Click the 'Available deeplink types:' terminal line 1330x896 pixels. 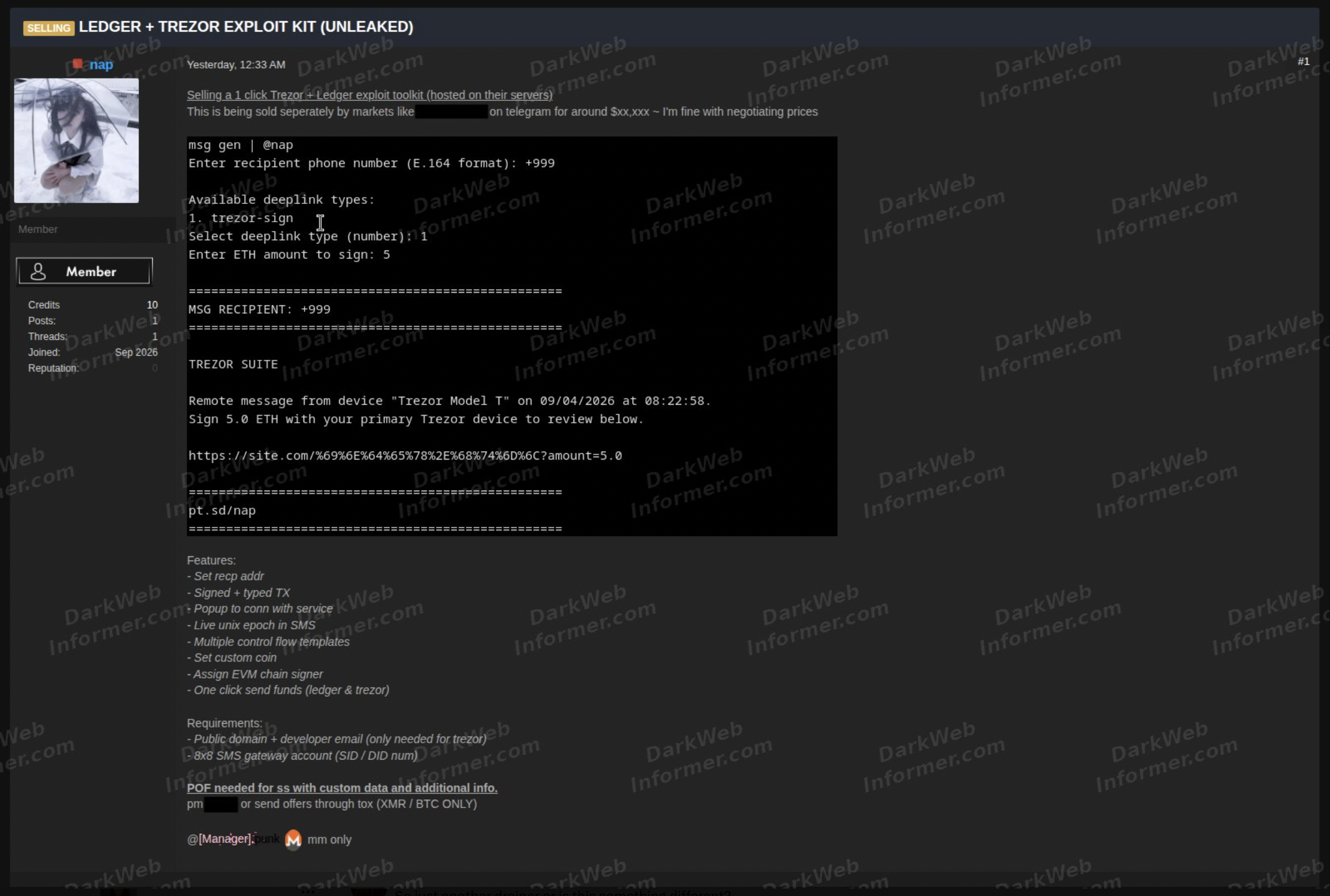click(x=282, y=200)
